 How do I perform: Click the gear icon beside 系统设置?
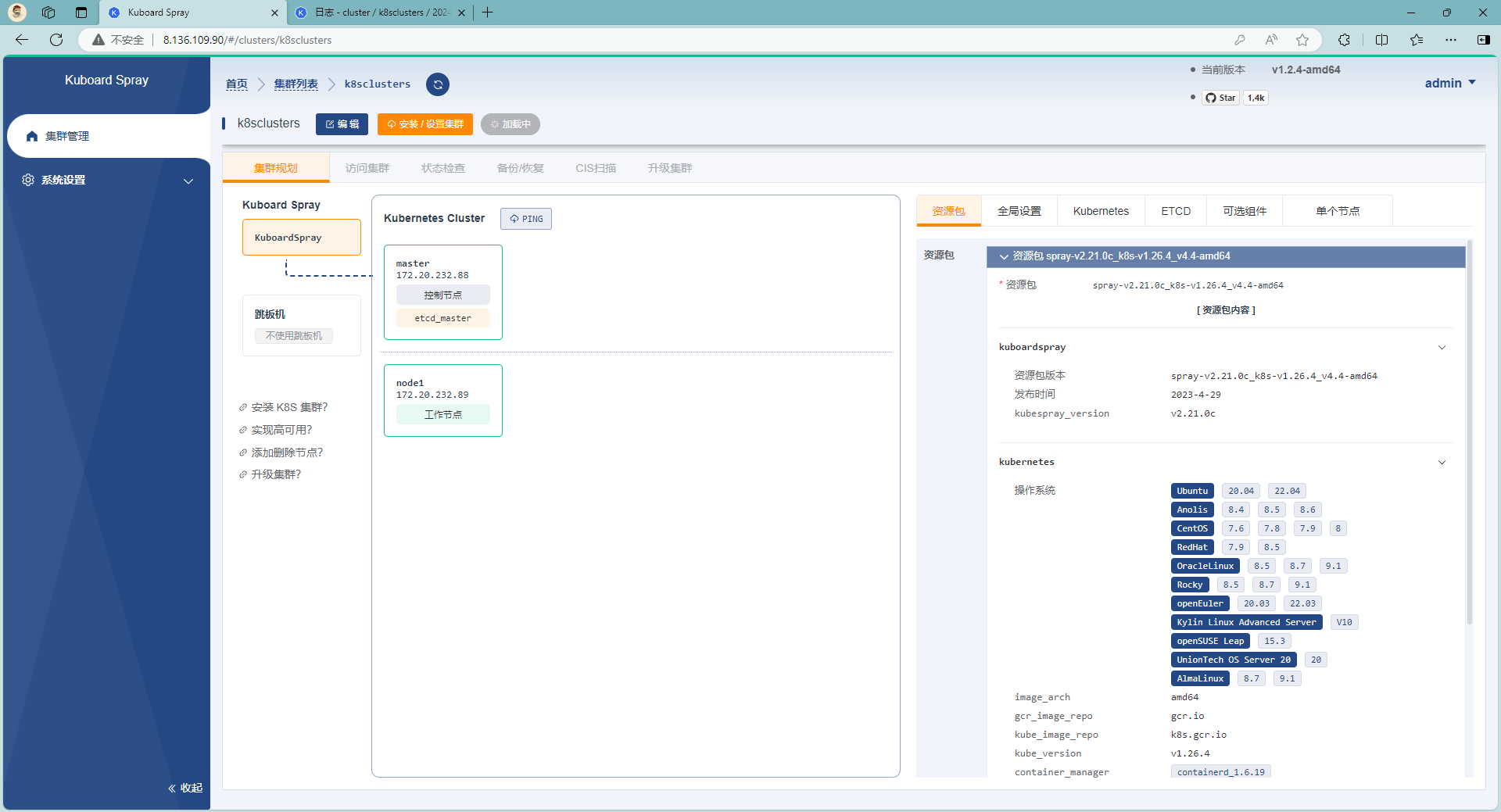(28, 180)
